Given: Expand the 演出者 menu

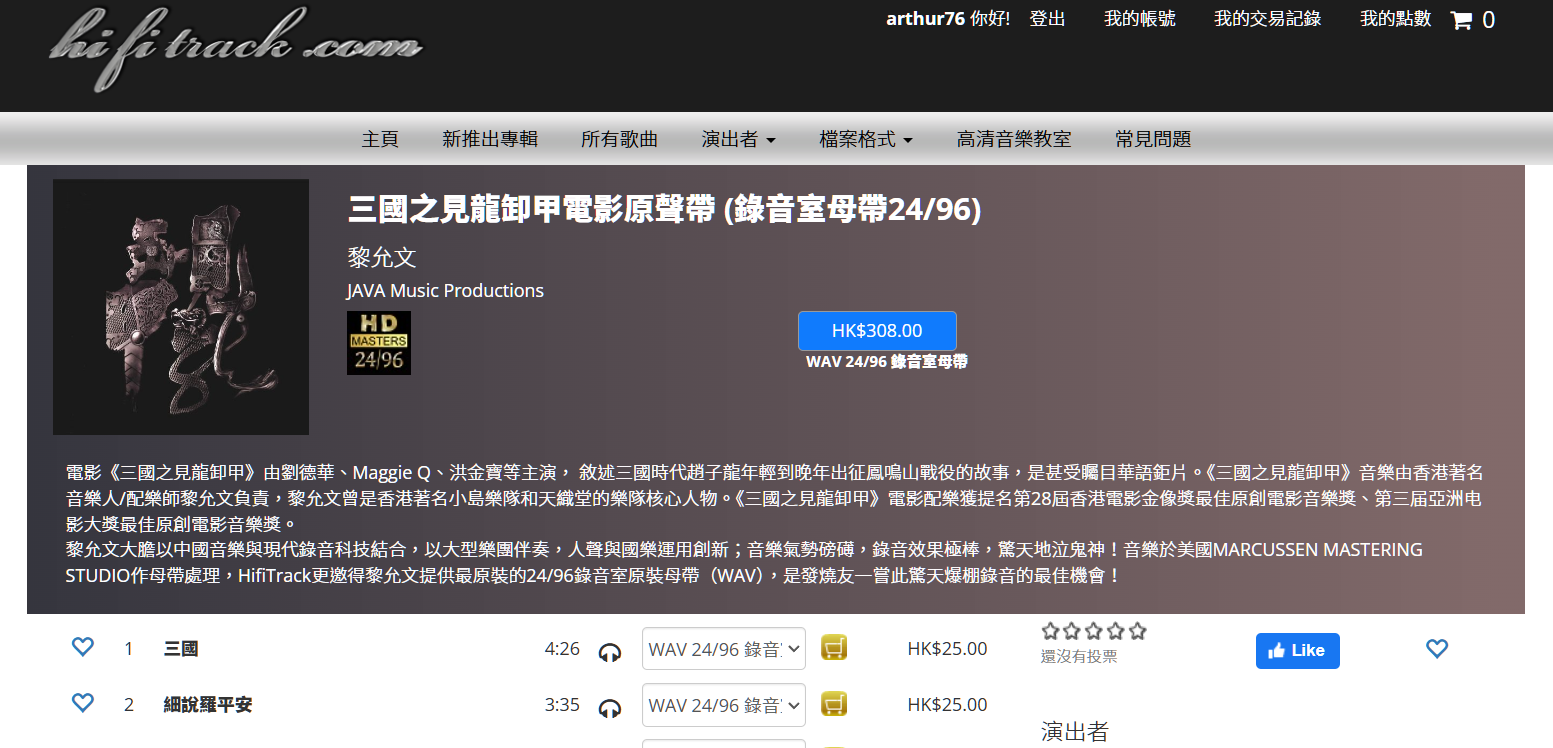Looking at the screenshot, I should pos(738,139).
